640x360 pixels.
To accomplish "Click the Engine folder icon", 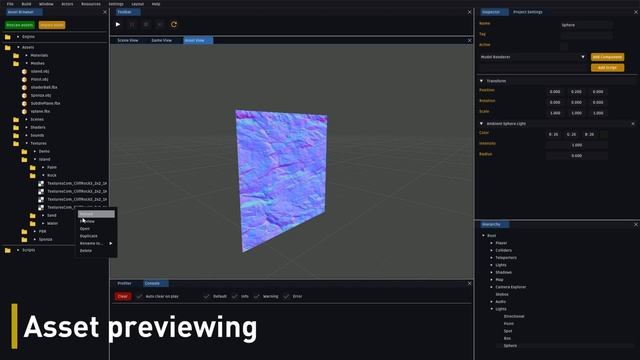I will [x=8, y=37].
